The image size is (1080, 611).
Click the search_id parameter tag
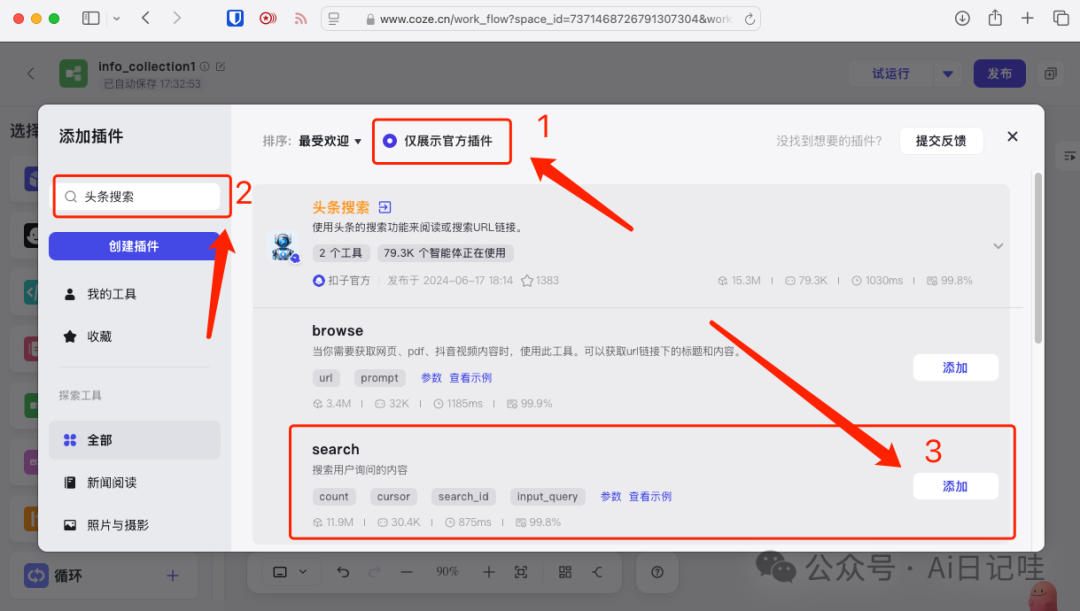pos(463,497)
